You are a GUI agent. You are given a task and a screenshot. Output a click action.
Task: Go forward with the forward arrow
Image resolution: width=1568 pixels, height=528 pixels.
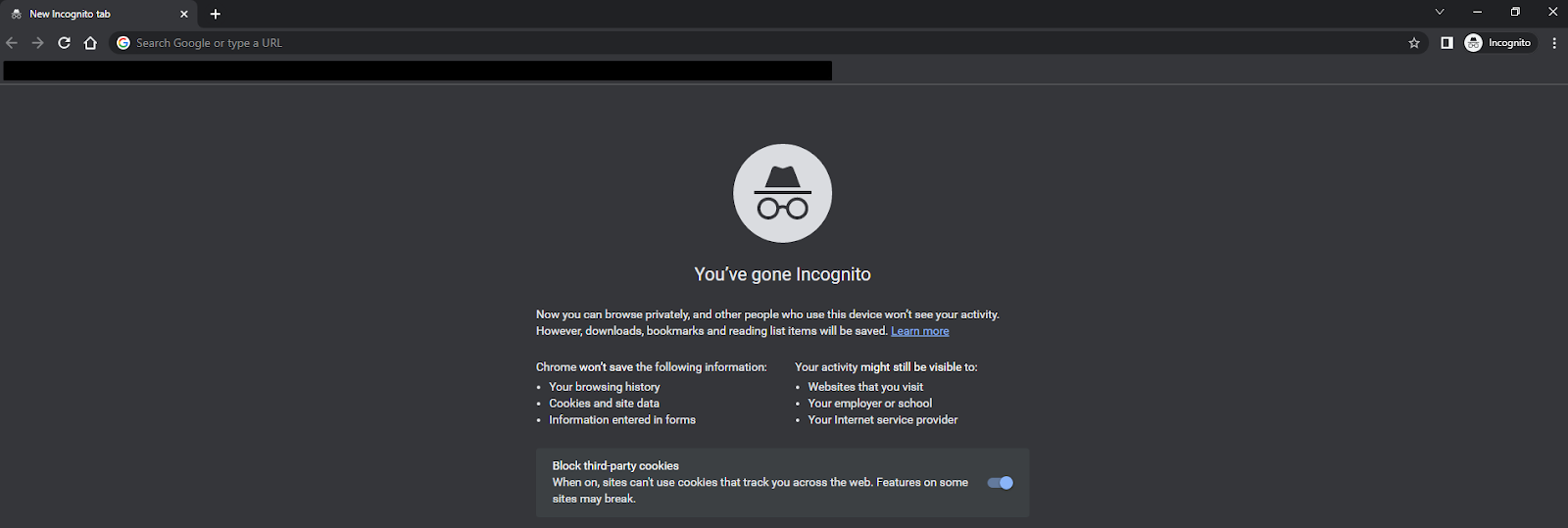coord(37,43)
